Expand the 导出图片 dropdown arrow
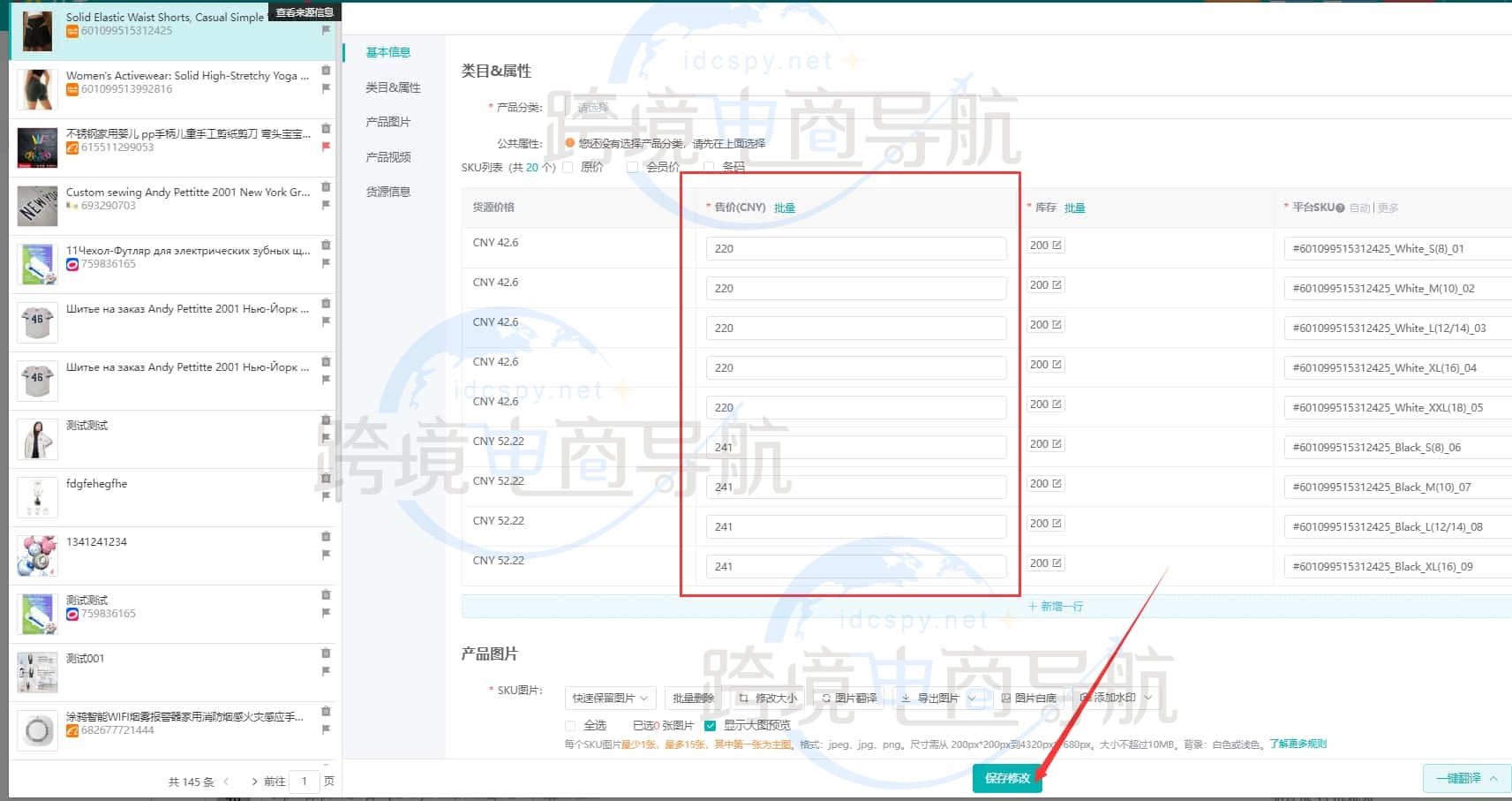1512x801 pixels. (974, 698)
